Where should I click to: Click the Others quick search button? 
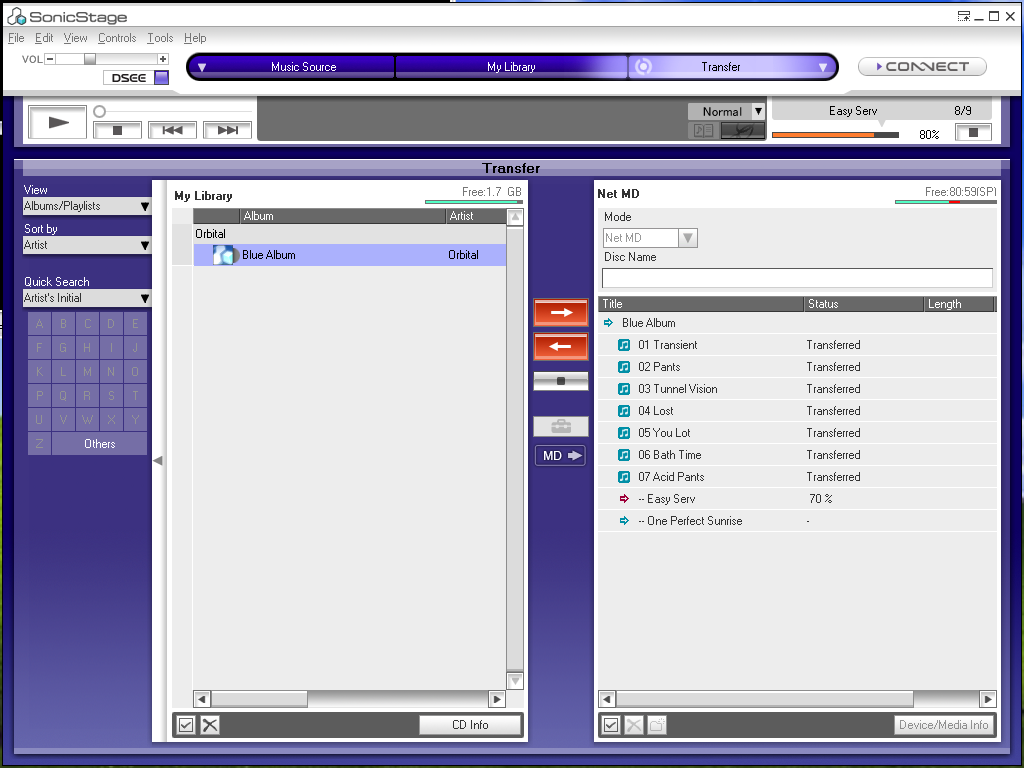point(99,443)
